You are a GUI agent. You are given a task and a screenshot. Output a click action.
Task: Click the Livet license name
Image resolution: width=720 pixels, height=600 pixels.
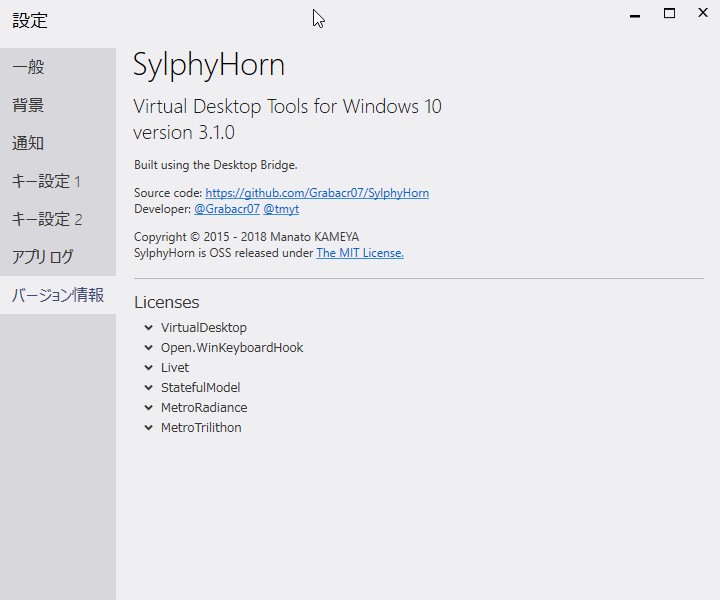click(x=175, y=368)
